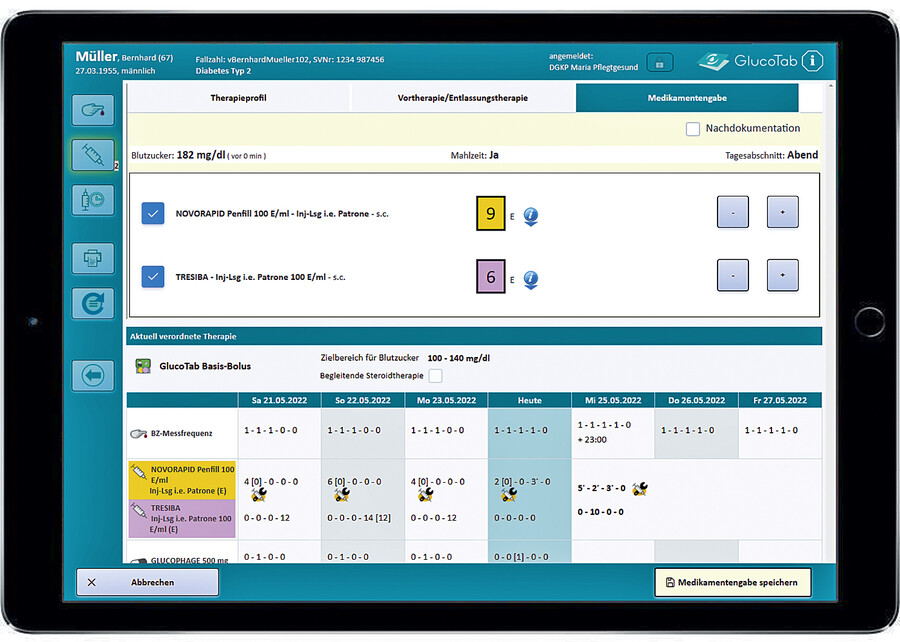900x642 pixels.
Task: Expand the info arrow next to NOVORAPID dose
Action: coord(530,216)
